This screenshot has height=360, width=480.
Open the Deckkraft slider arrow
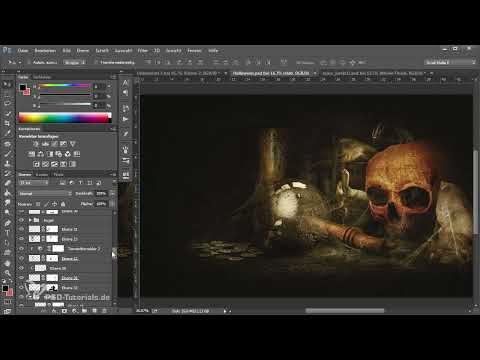[112, 193]
